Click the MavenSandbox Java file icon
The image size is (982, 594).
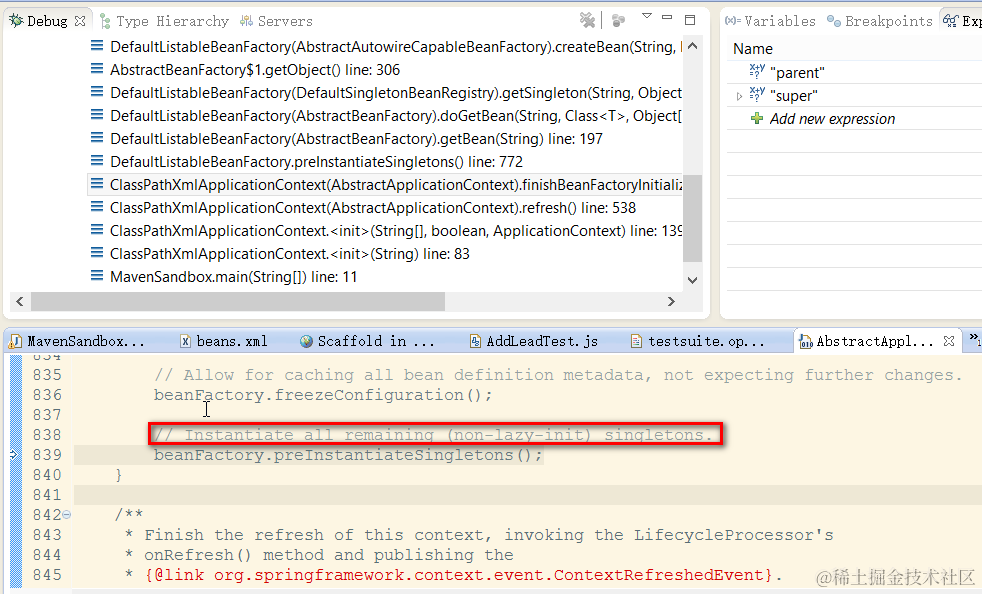(15, 341)
